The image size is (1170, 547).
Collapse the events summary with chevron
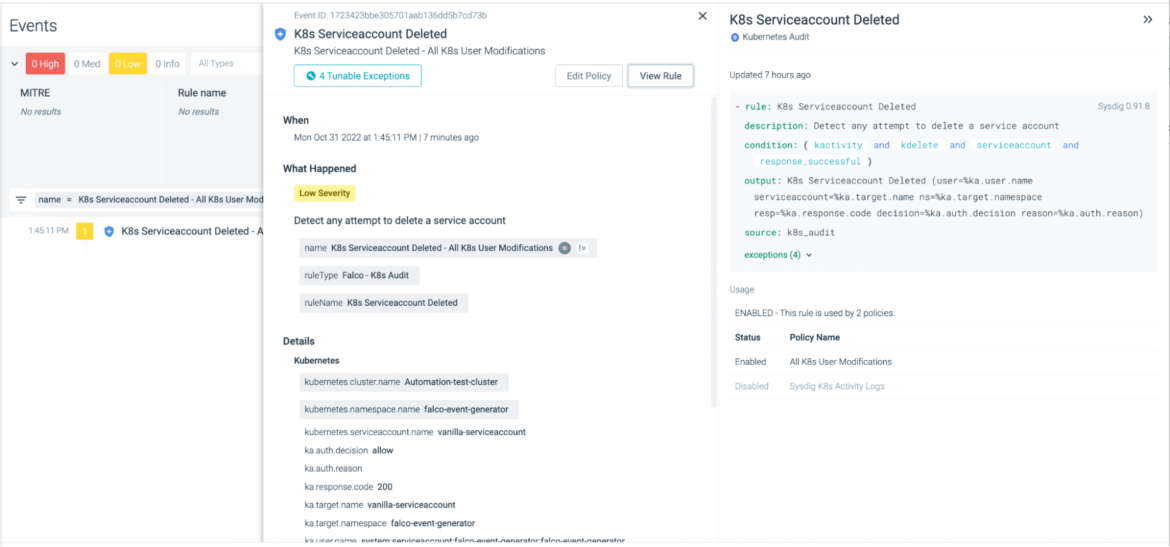tap(15, 63)
